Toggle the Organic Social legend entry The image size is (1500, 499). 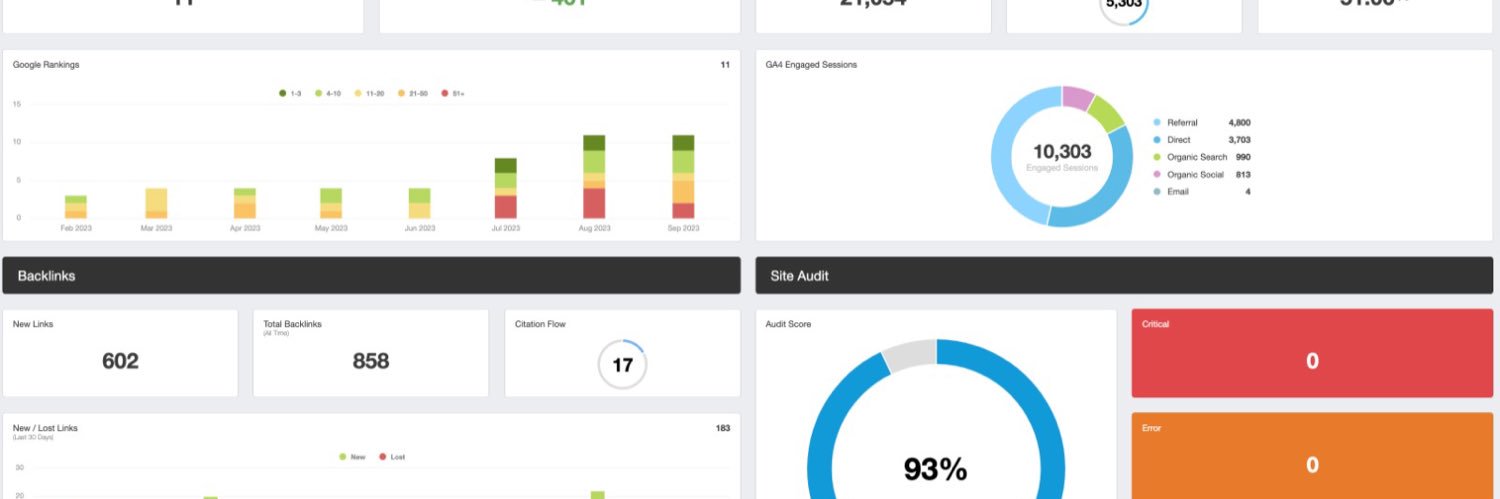[x=1188, y=174]
